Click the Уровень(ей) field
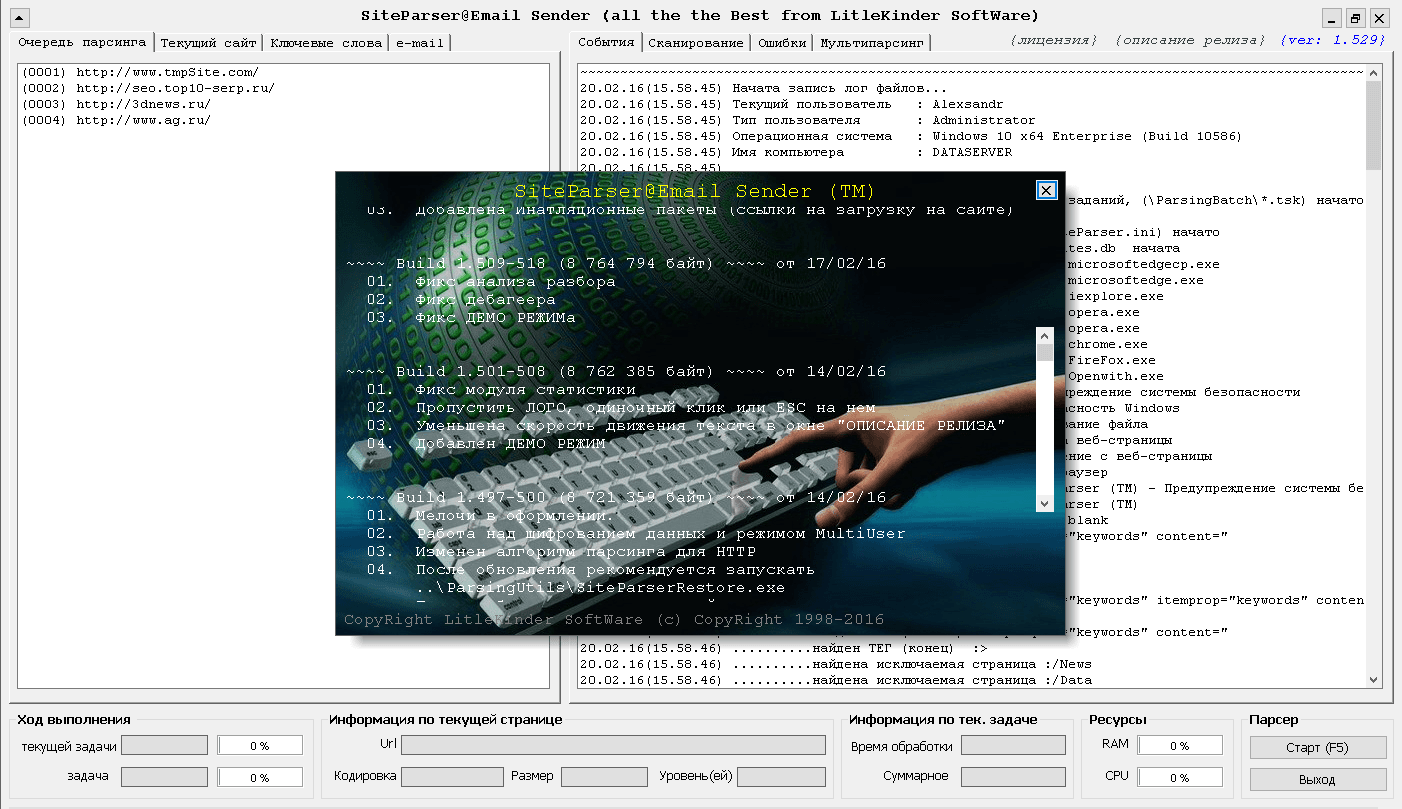1402x809 pixels. [782, 777]
